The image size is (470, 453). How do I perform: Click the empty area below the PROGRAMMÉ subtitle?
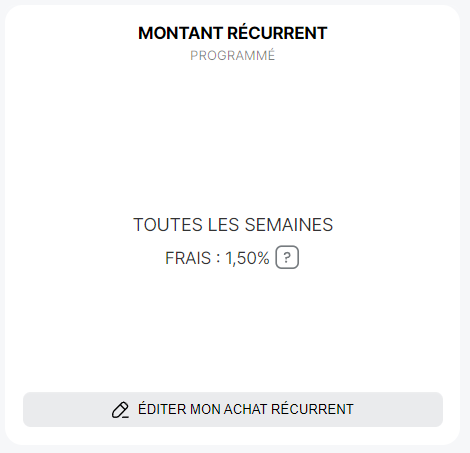[233, 133]
